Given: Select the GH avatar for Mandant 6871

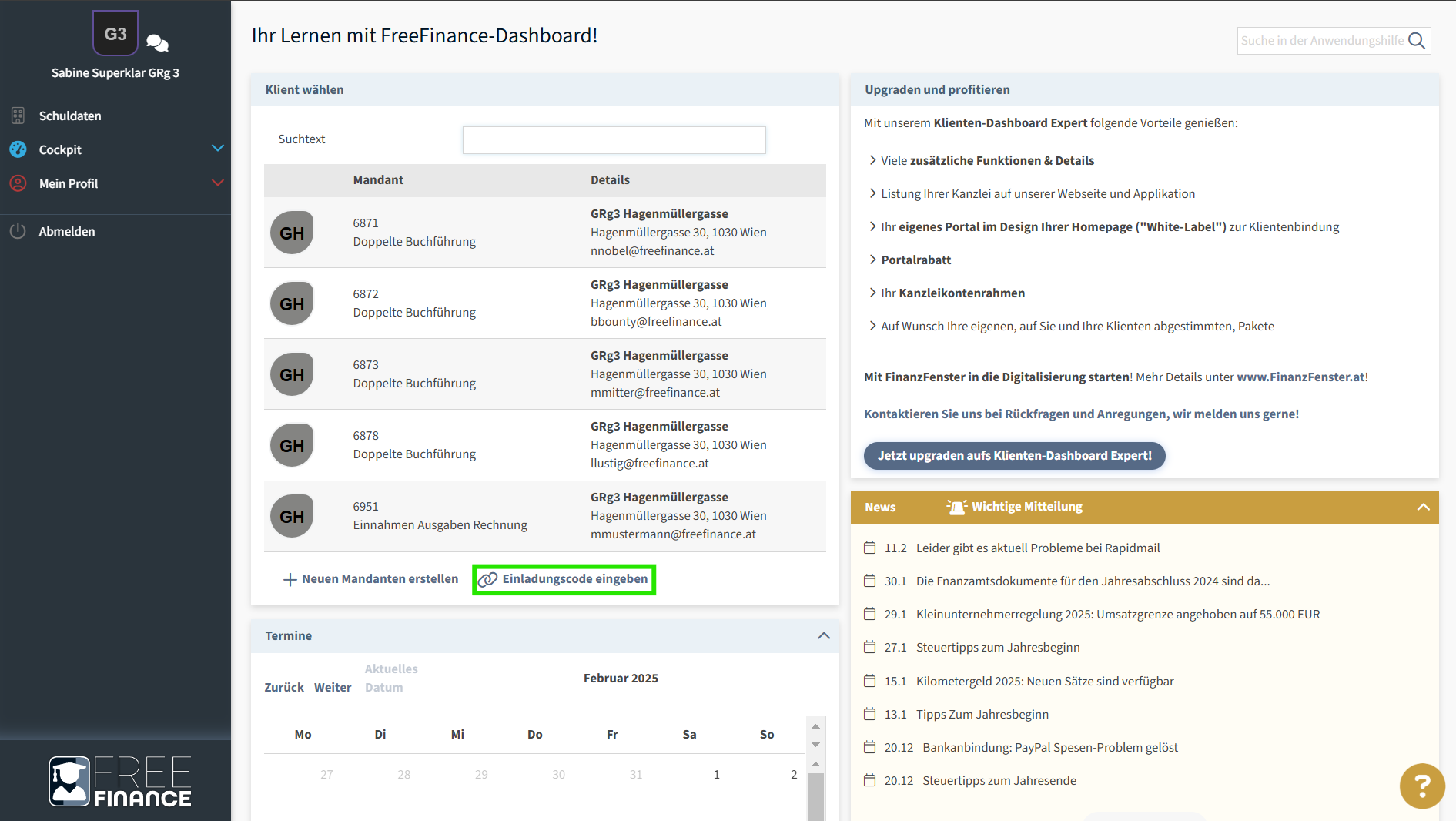Looking at the screenshot, I should click(x=292, y=233).
